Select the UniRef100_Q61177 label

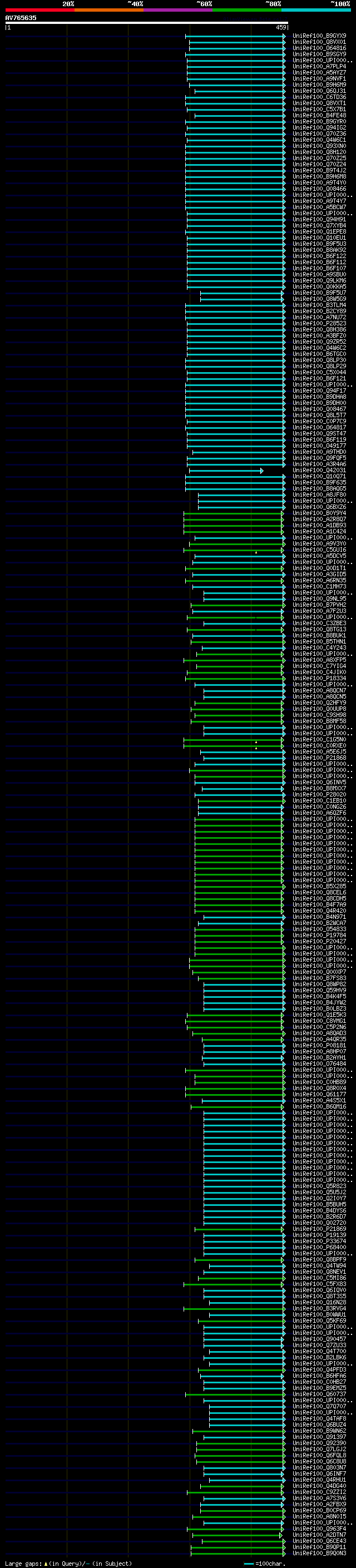pos(319,1094)
